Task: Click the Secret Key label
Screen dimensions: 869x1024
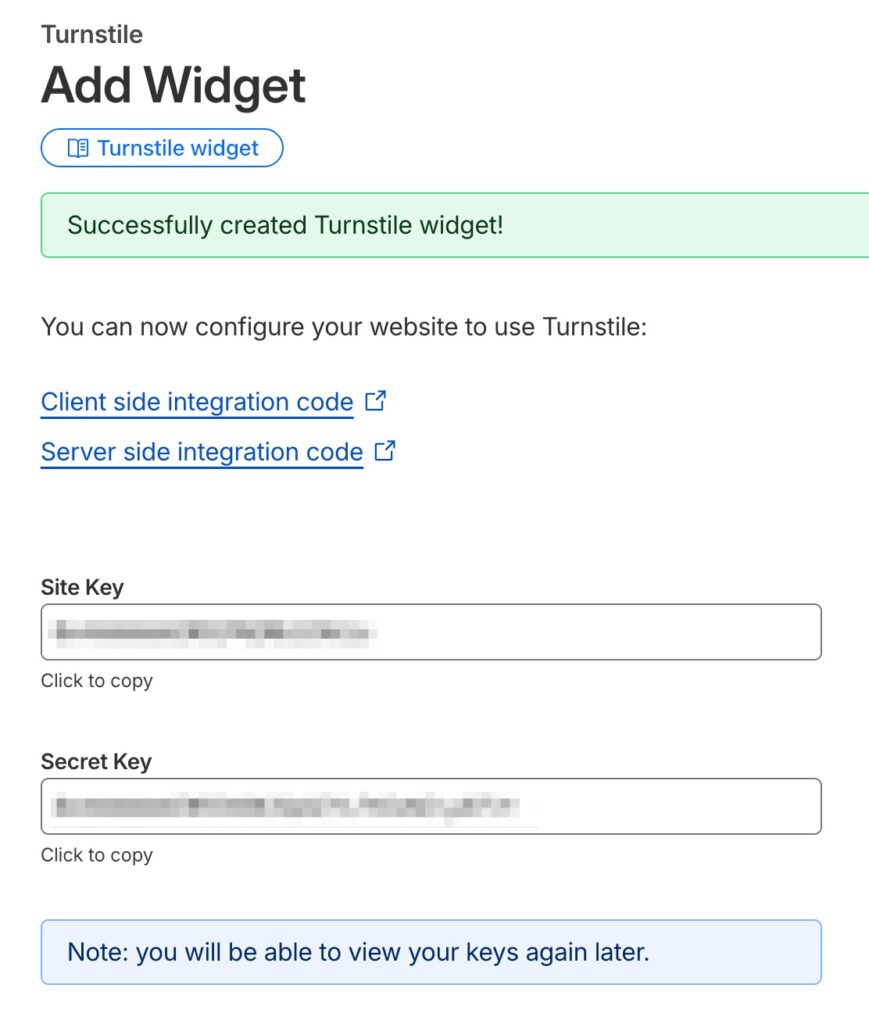Action: tap(96, 761)
